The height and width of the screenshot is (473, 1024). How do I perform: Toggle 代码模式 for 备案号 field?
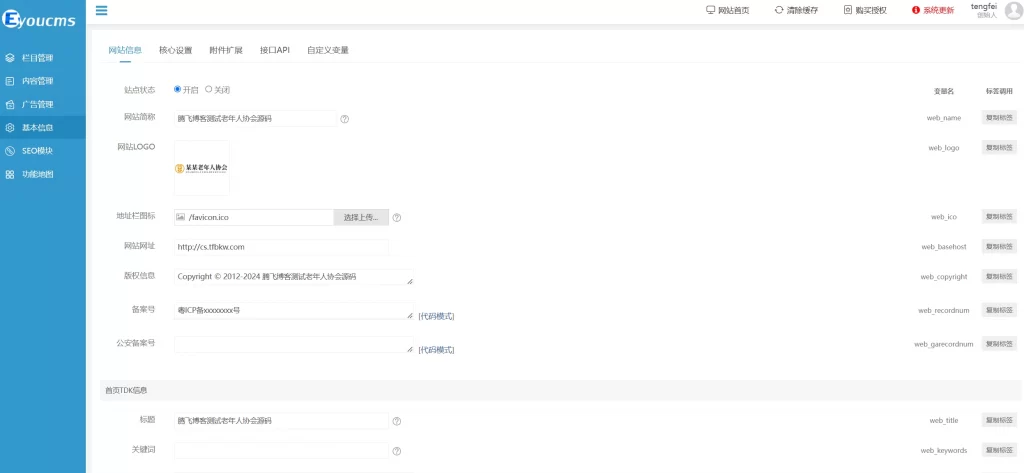pos(436,316)
